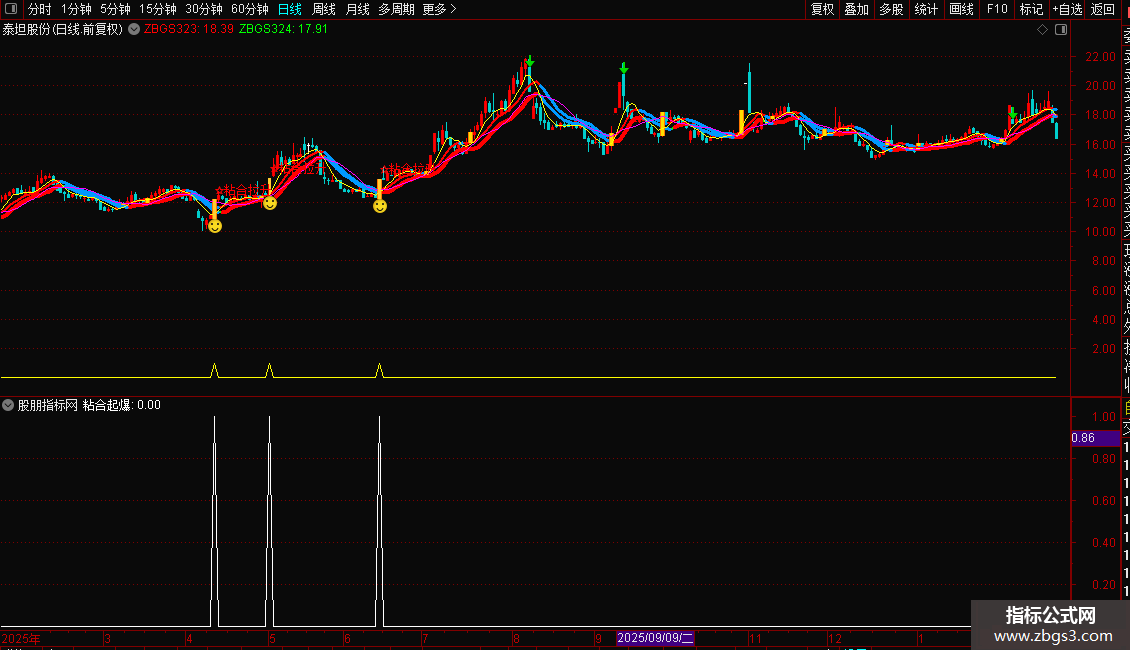
Task: Expand the 股朋指标网 sub-indicator dropdown arrow
Action: click(x=9, y=405)
